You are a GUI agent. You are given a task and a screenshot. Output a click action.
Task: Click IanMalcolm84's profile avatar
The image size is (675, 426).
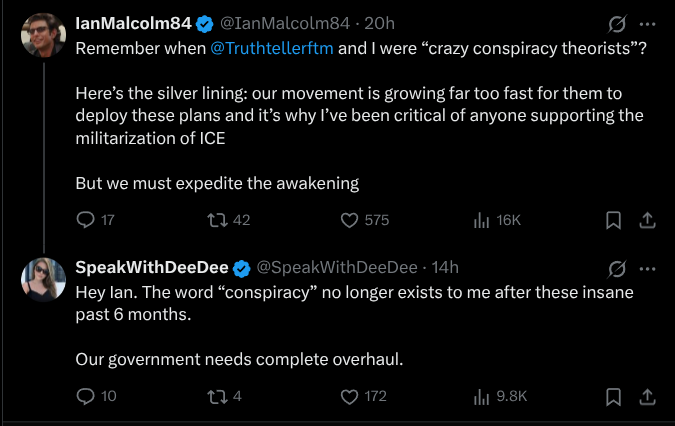pos(44,38)
